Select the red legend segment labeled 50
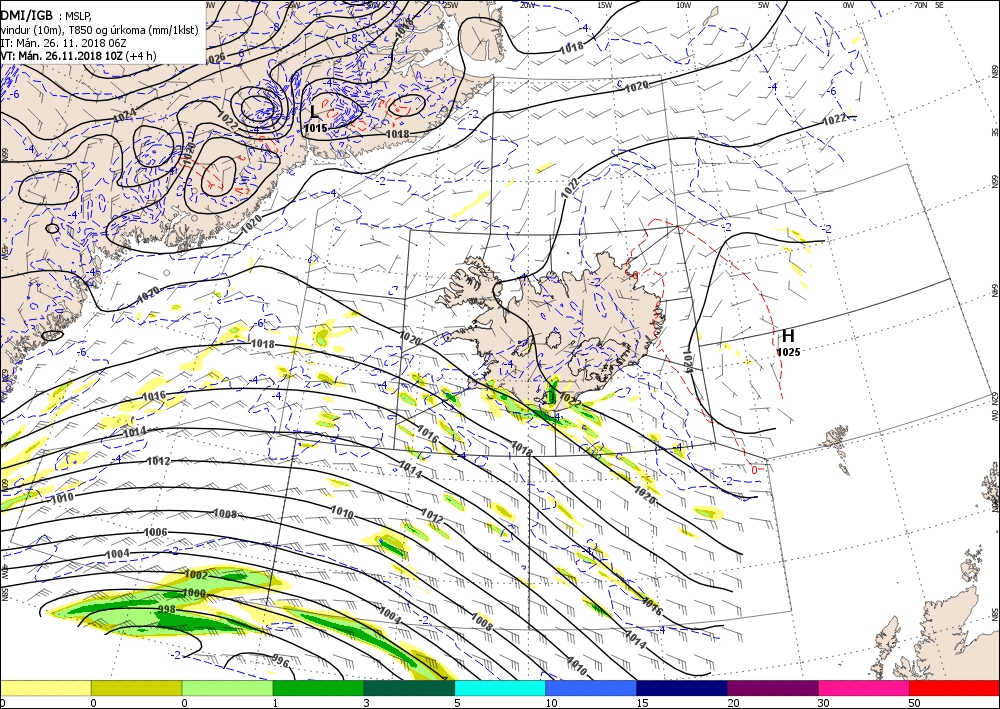The width and height of the screenshot is (1000, 709). pos(954,688)
